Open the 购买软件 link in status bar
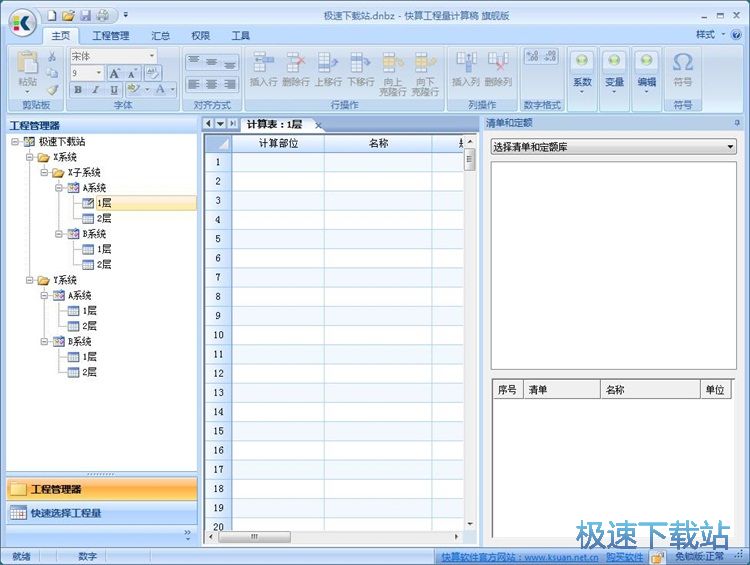The image size is (750, 565). point(625,557)
